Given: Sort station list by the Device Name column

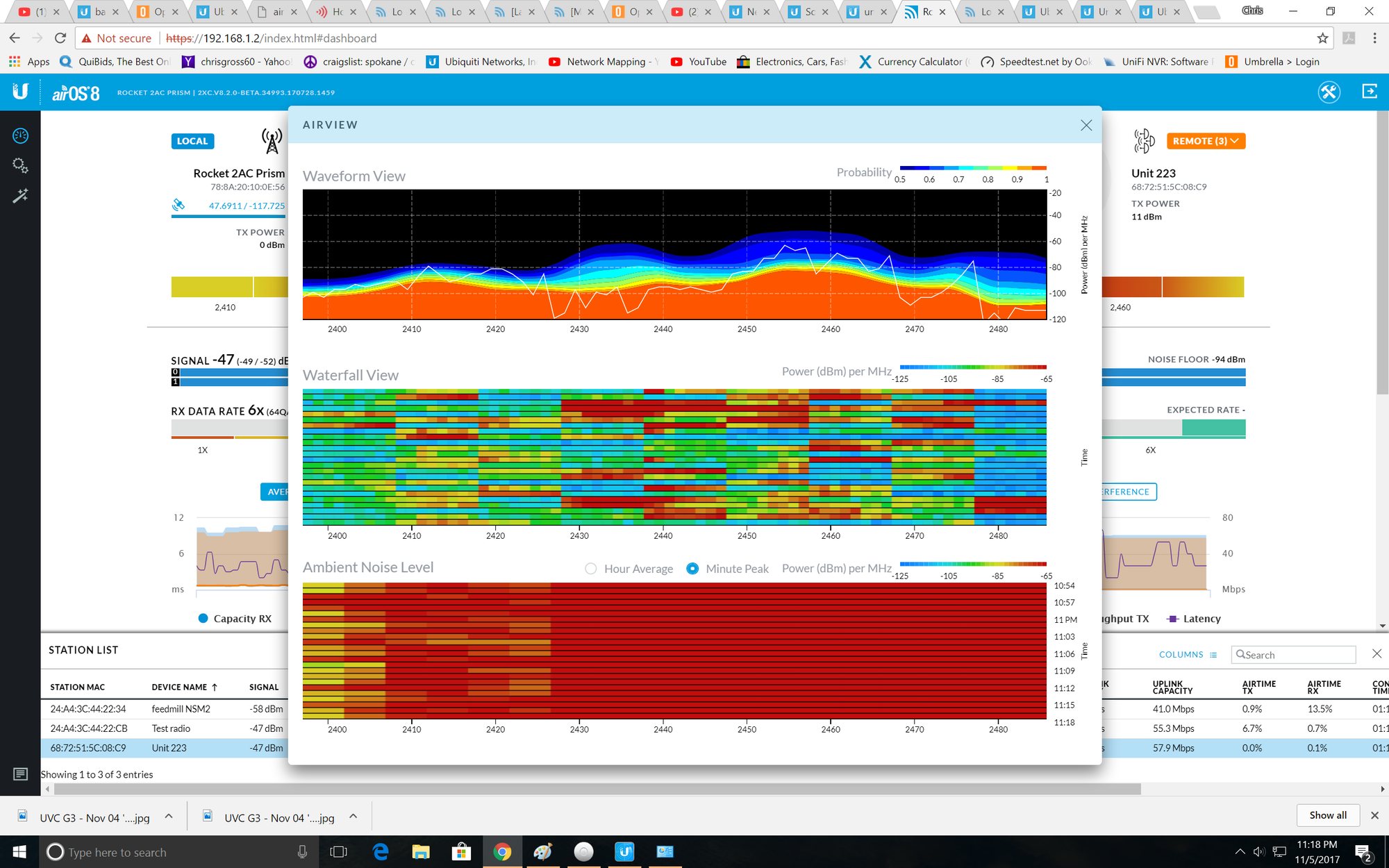Looking at the screenshot, I should point(181,687).
